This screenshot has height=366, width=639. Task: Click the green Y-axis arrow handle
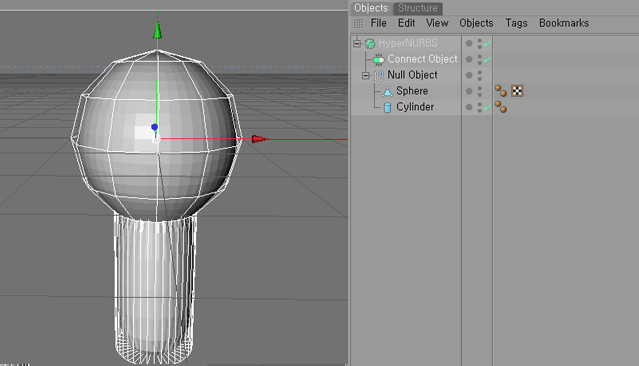pos(157,31)
